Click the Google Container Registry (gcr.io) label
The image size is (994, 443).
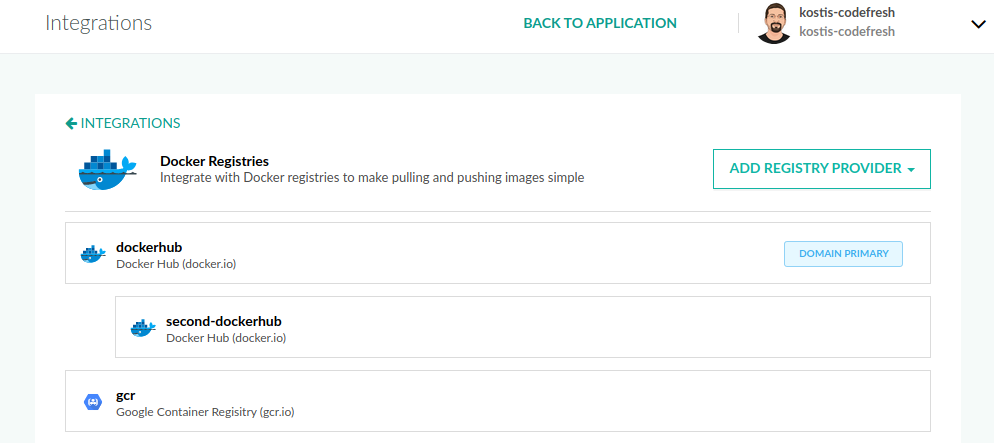(205, 411)
